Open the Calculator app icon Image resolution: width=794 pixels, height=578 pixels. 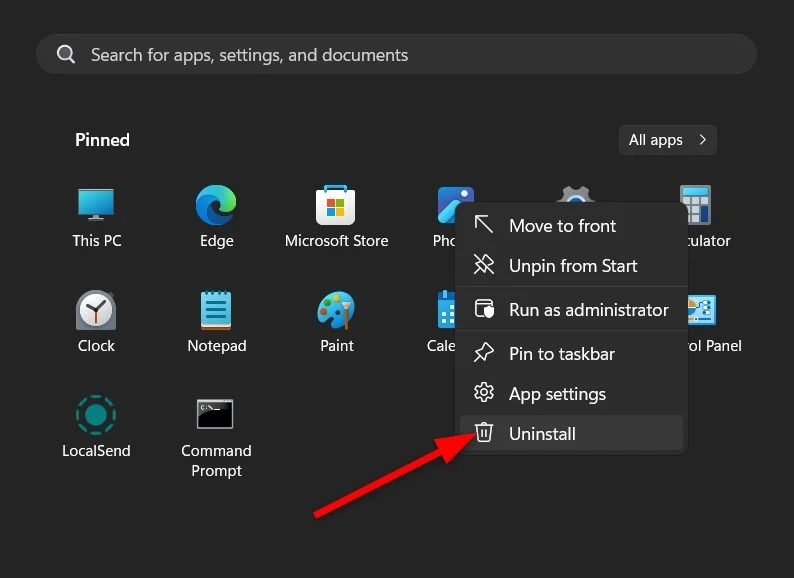pos(697,204)
